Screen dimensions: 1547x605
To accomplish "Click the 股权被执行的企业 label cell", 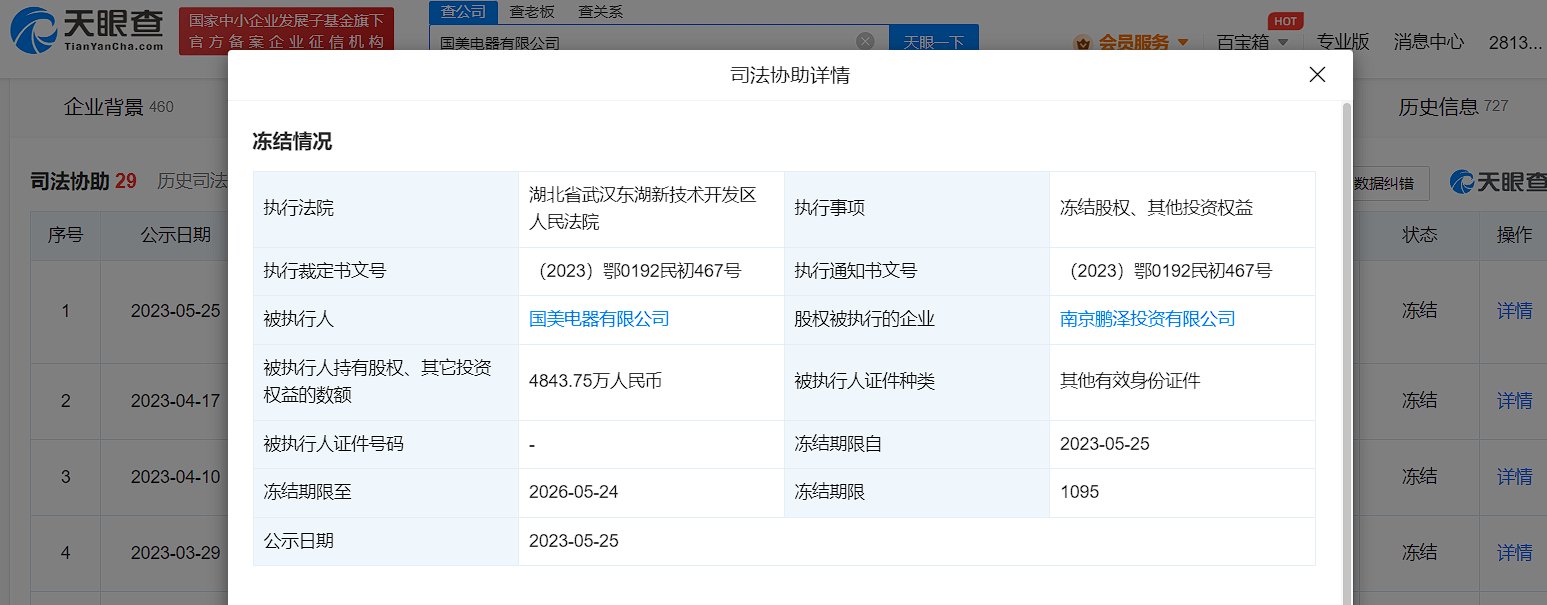I will tap(917, 320).
